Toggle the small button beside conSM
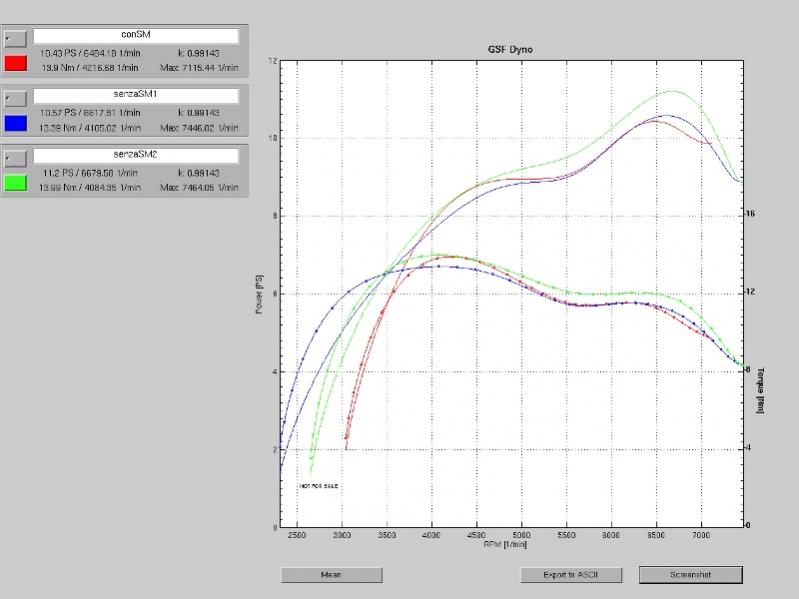The width and height of the screenshot is (799, 599). click(15, 39)
